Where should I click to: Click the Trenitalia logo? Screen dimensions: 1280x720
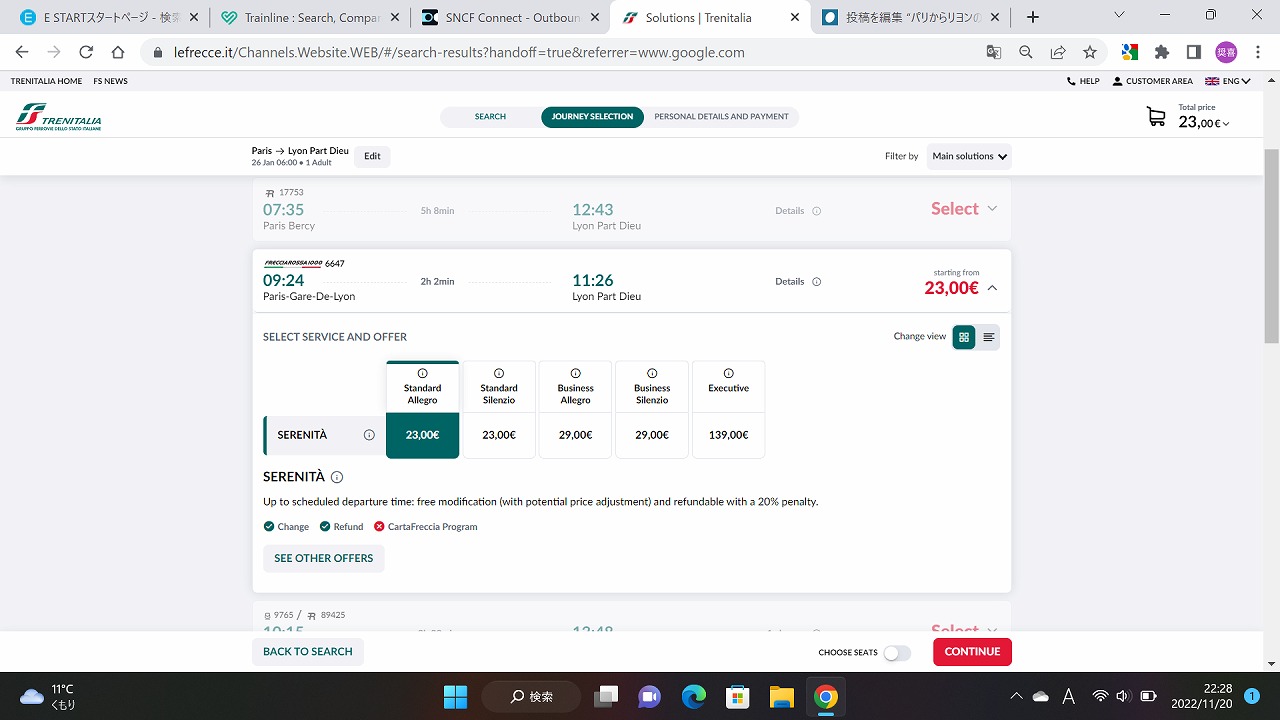point(58,117)
